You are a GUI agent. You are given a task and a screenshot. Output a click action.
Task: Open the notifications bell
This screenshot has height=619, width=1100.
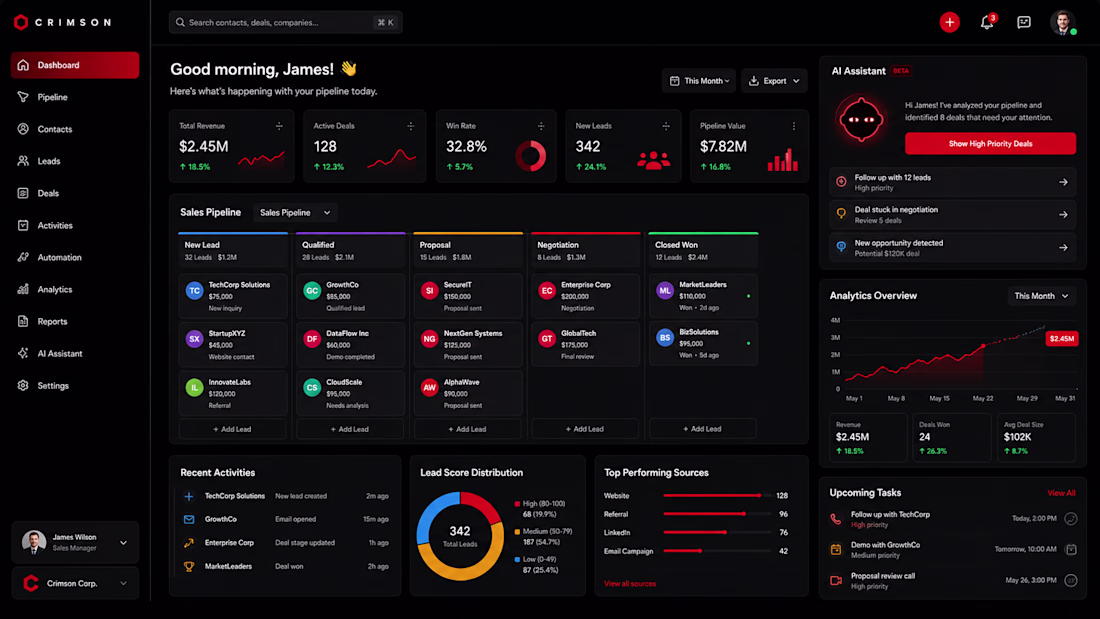(x=987, y=22)
